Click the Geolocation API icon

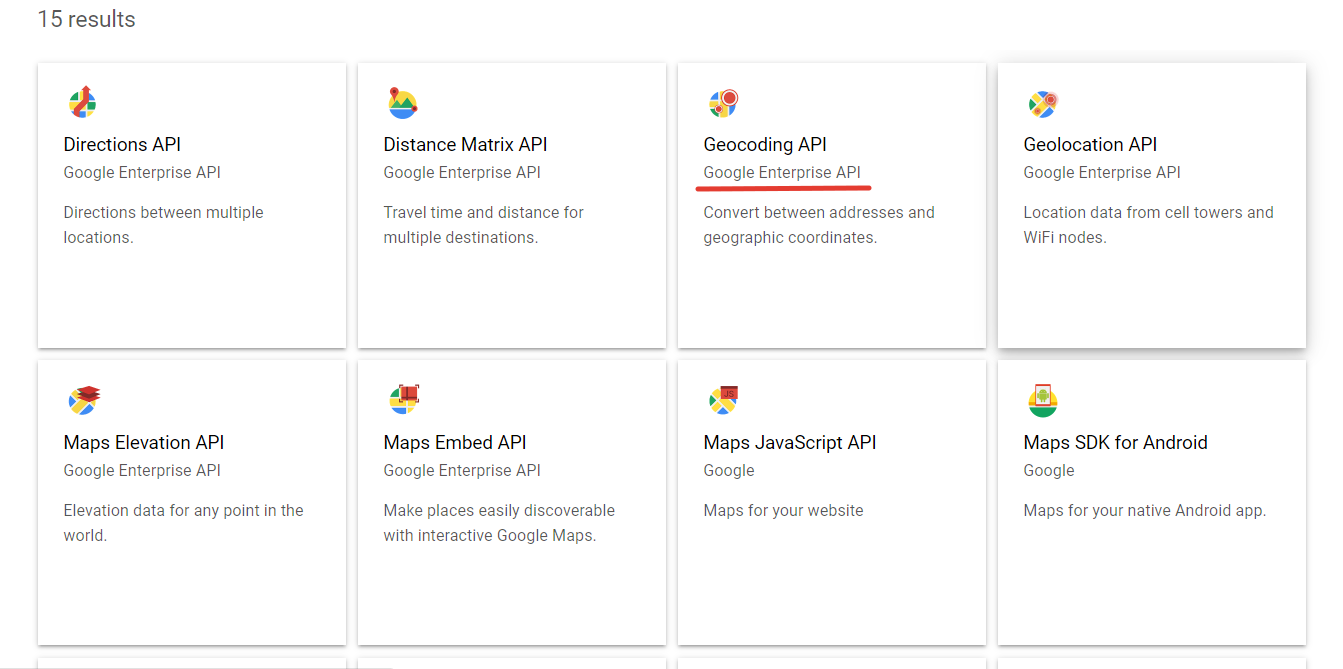[x=1043, y=102]
